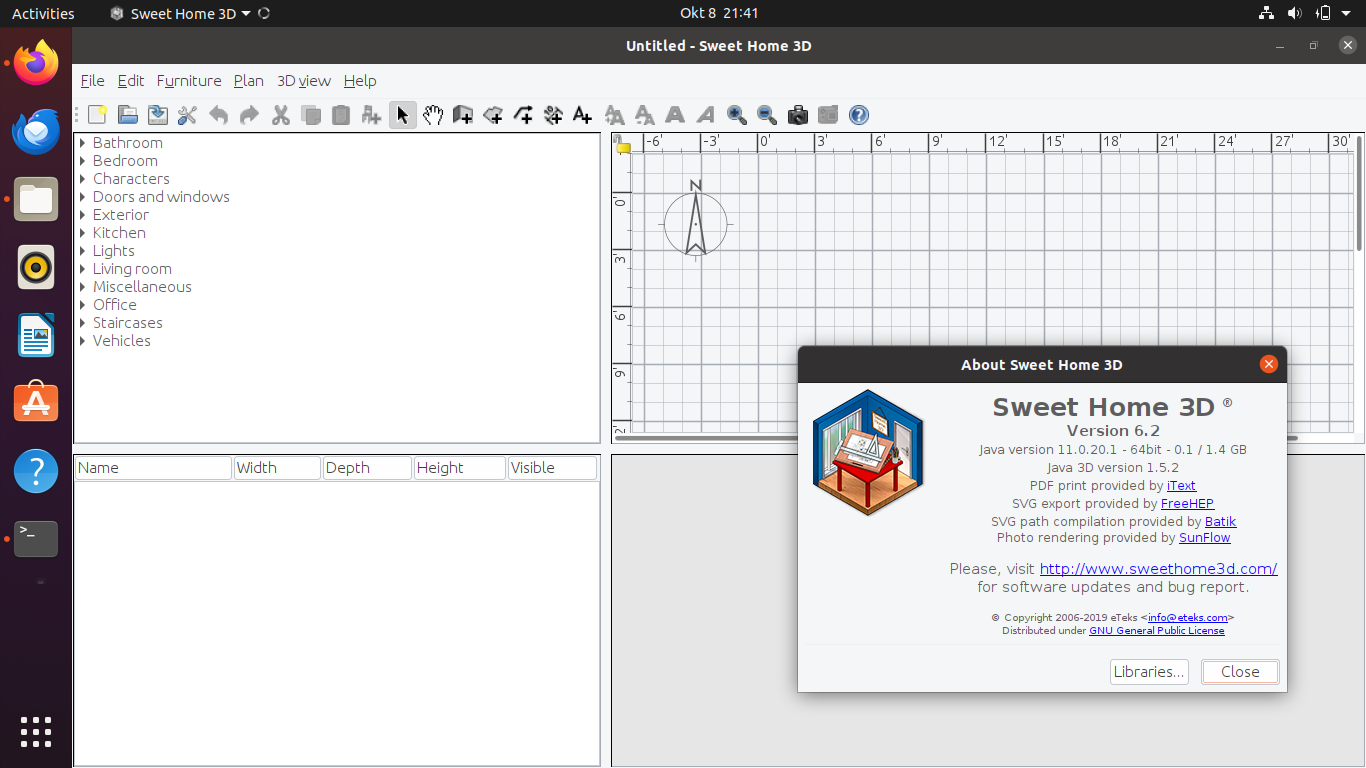Expand the Bedroom furniture category

(x=83, y=161)
